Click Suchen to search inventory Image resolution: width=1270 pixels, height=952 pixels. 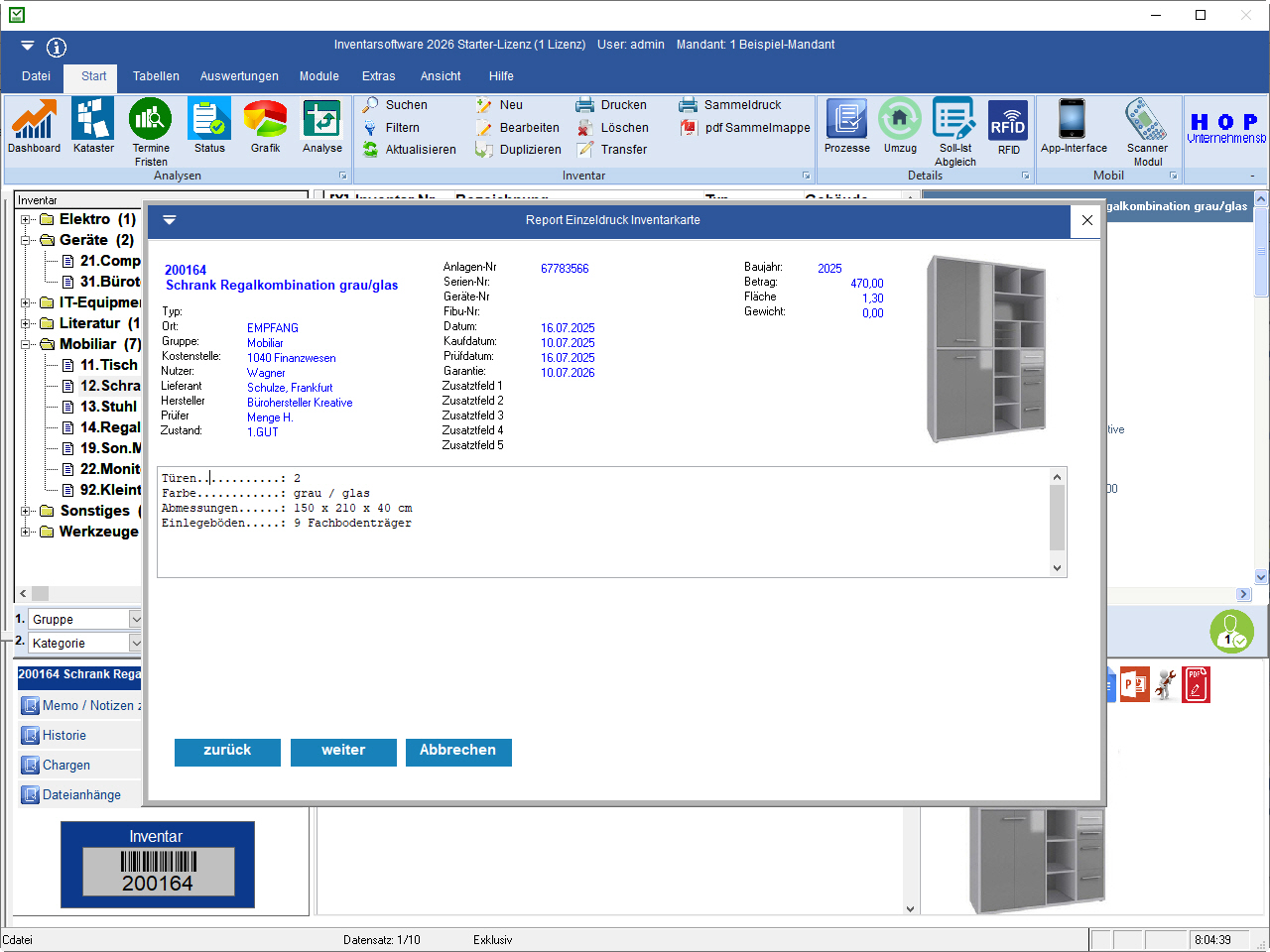(395, 105)
